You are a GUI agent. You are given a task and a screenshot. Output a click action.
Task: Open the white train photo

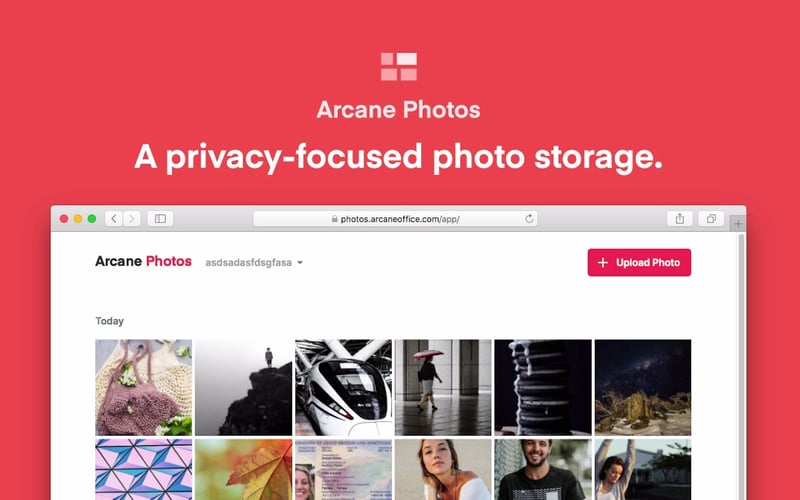[343, 387]
